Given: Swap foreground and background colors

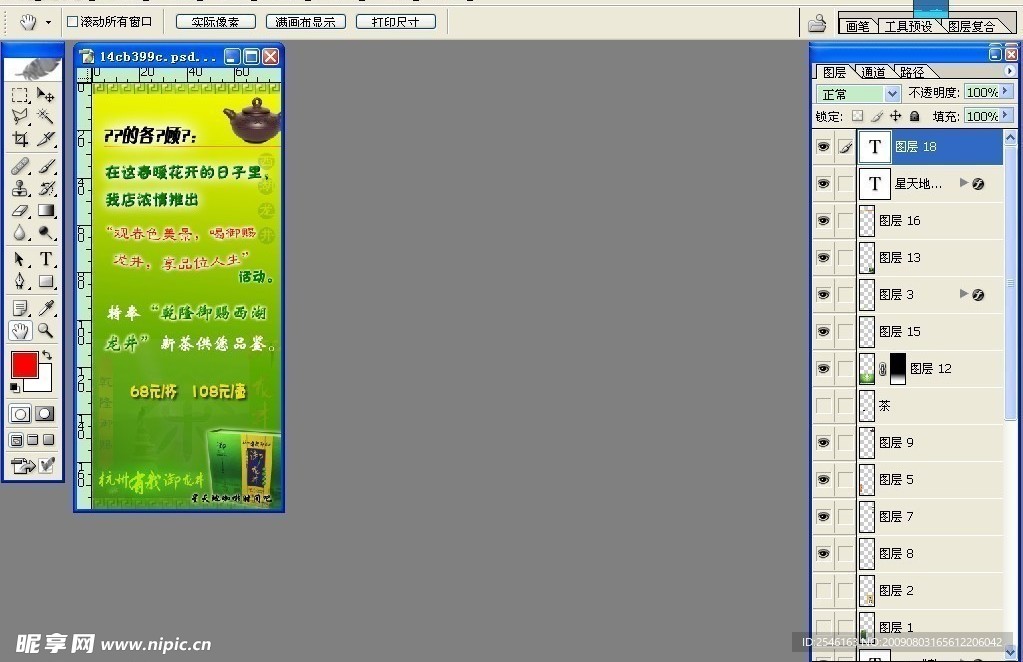Looking at the screenshot, I should coord(47,355).
